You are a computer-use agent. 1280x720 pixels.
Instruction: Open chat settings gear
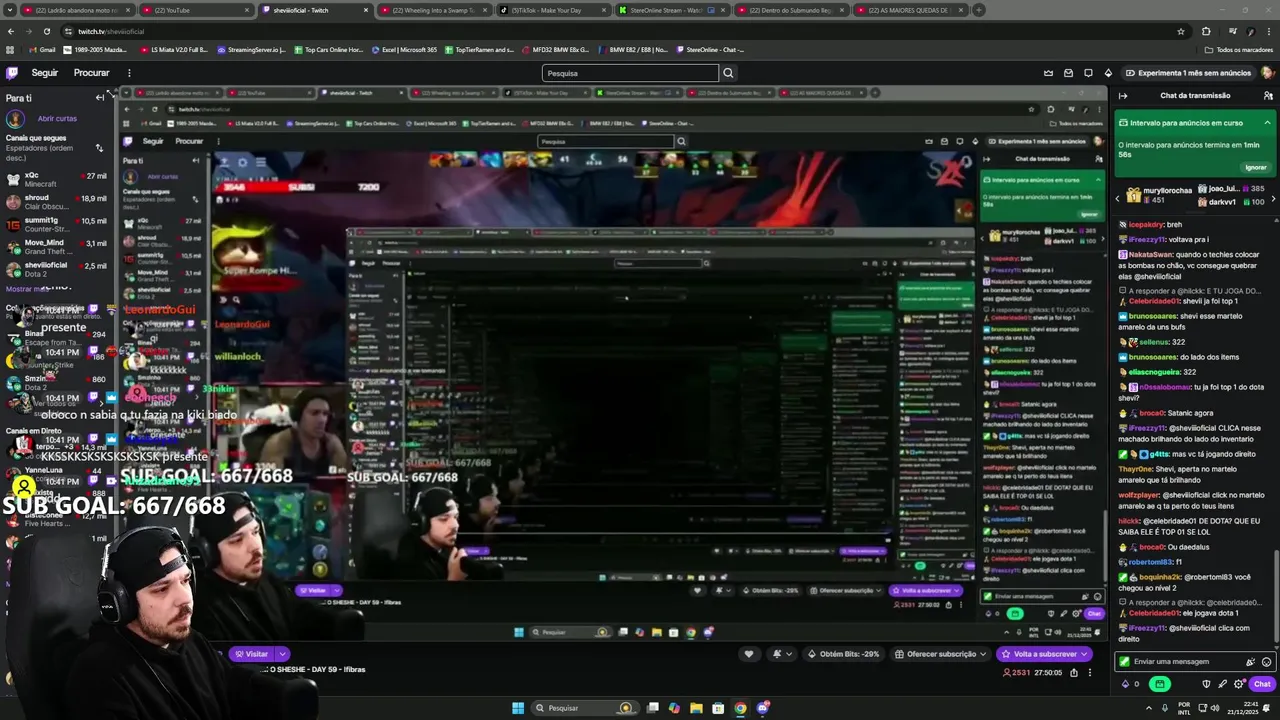pos(1239,684)
